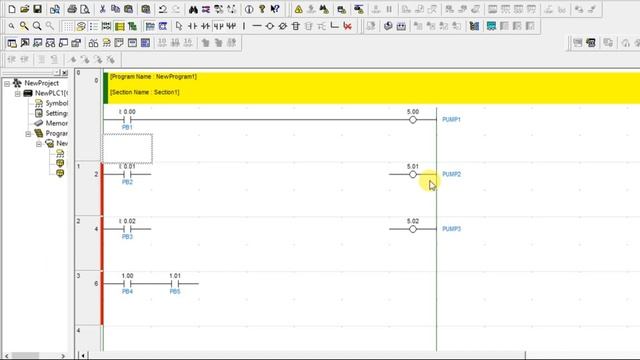Paste from clipboard
640x360 pixels.
pyautogui.click(x=129, y=9)
